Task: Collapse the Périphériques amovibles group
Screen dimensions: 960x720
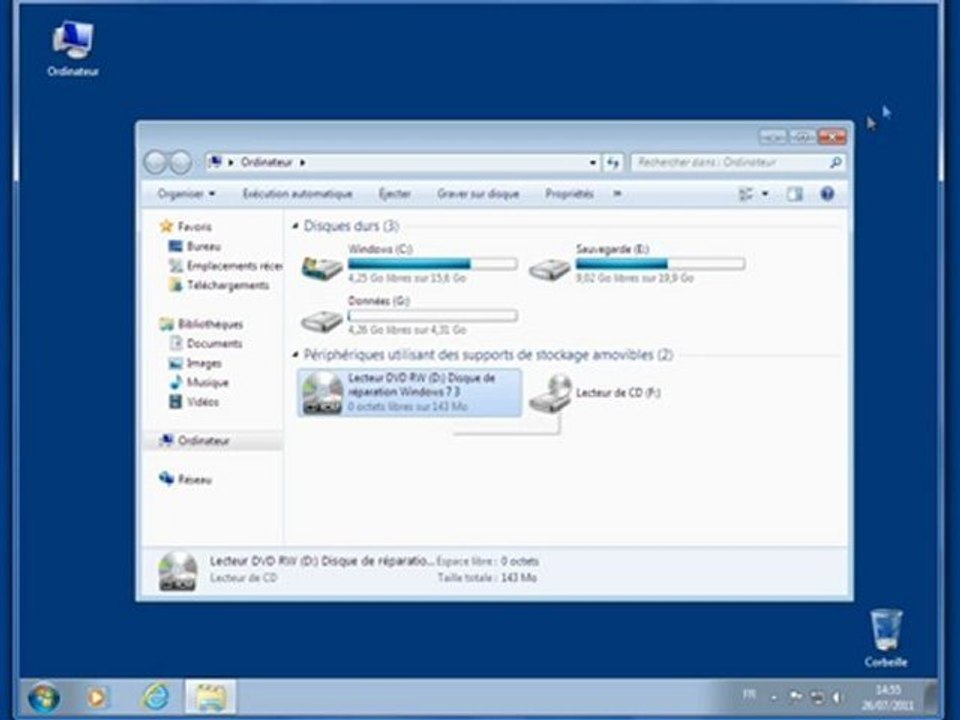Action: point(296,355)
